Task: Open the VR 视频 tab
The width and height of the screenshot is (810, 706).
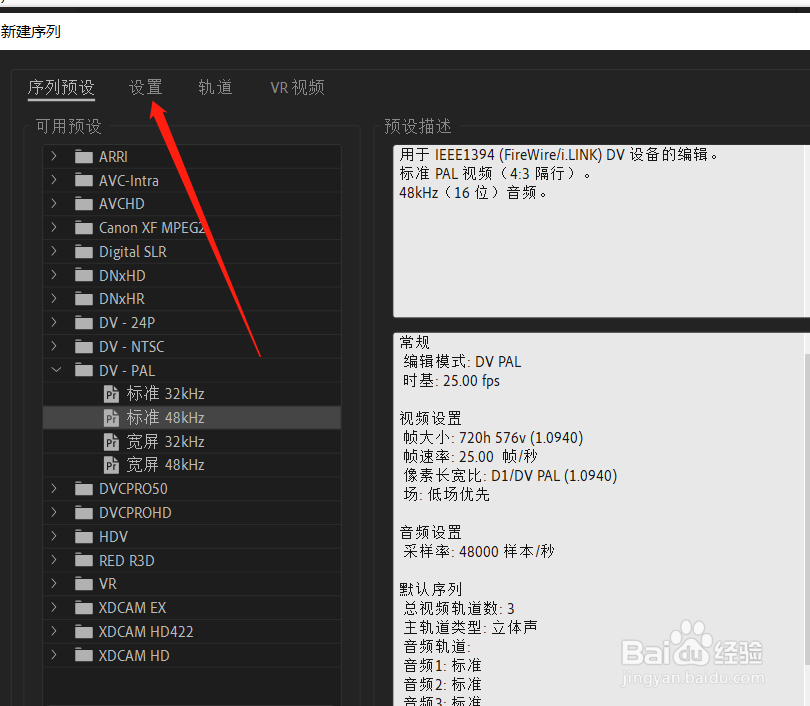Action: coord(298,87)
